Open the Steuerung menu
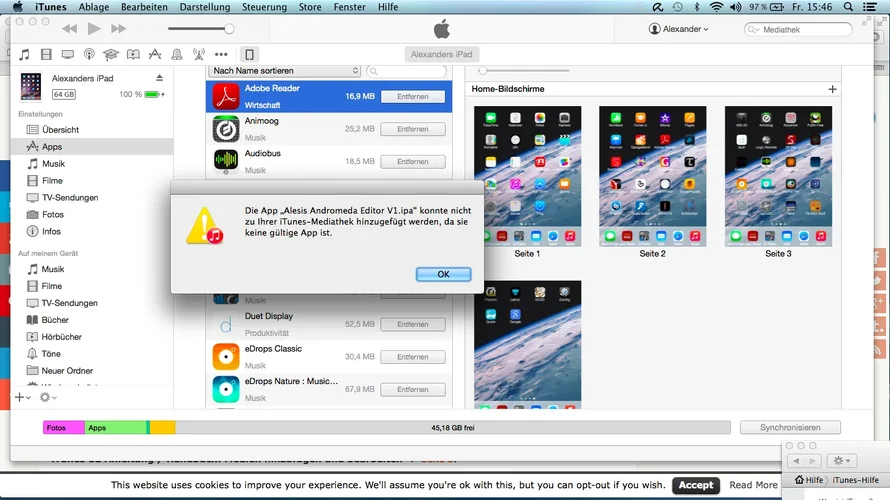This screenshot has width=890, height=500. (264, 7)
